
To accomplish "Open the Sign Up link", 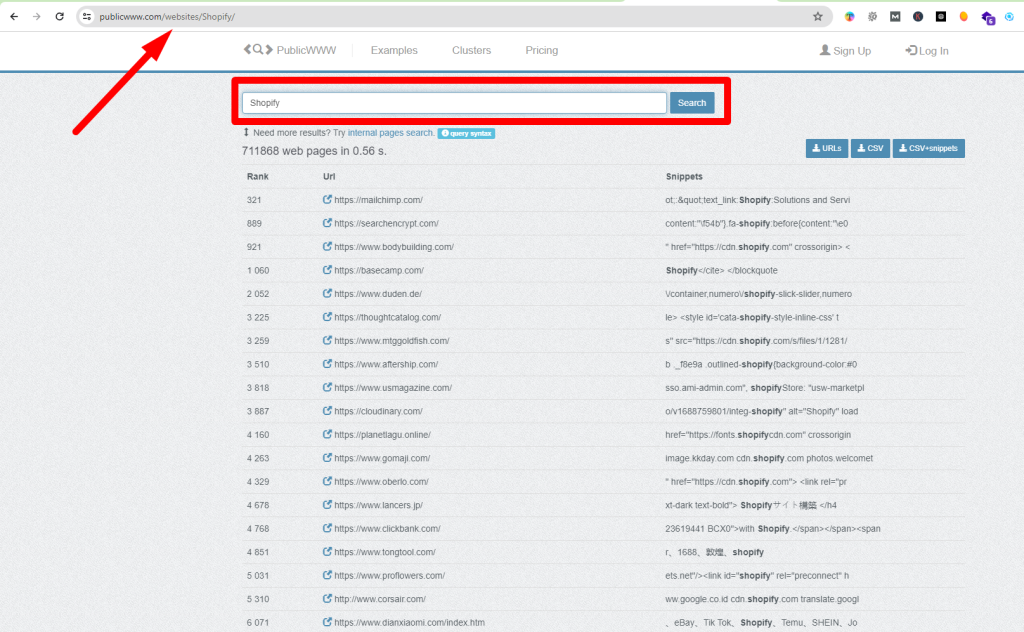I will pos(845,50).
